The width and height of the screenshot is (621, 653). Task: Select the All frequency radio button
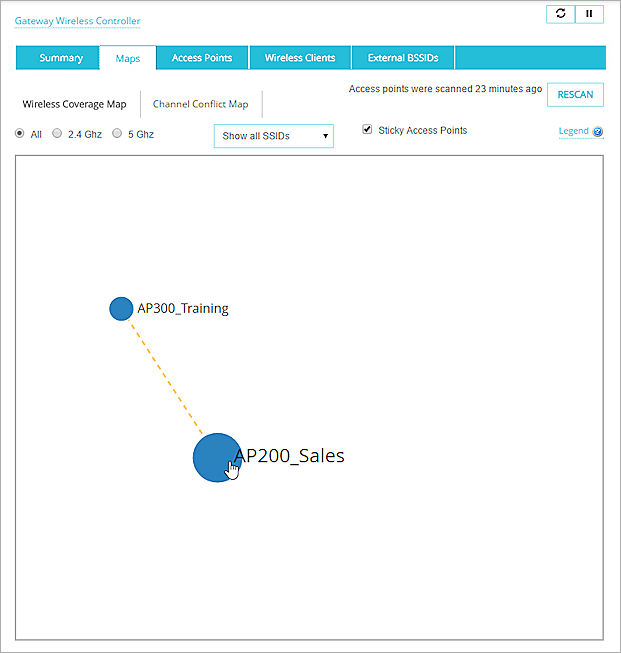[20, 133]
